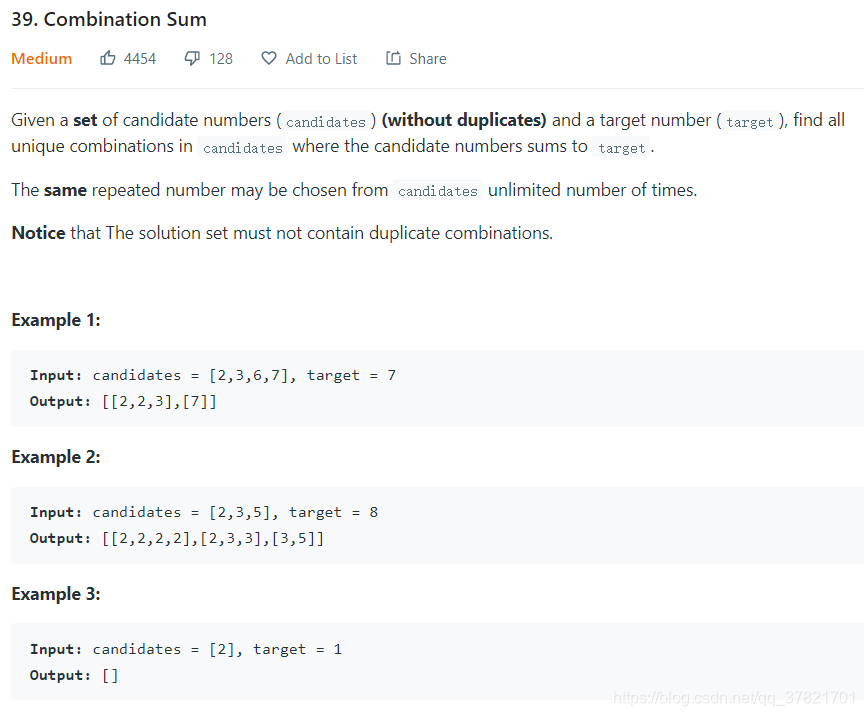Click the Example 3 heading
Image resolution: width=864 pixels, height=716 pixels.
(x=56, y=594)
